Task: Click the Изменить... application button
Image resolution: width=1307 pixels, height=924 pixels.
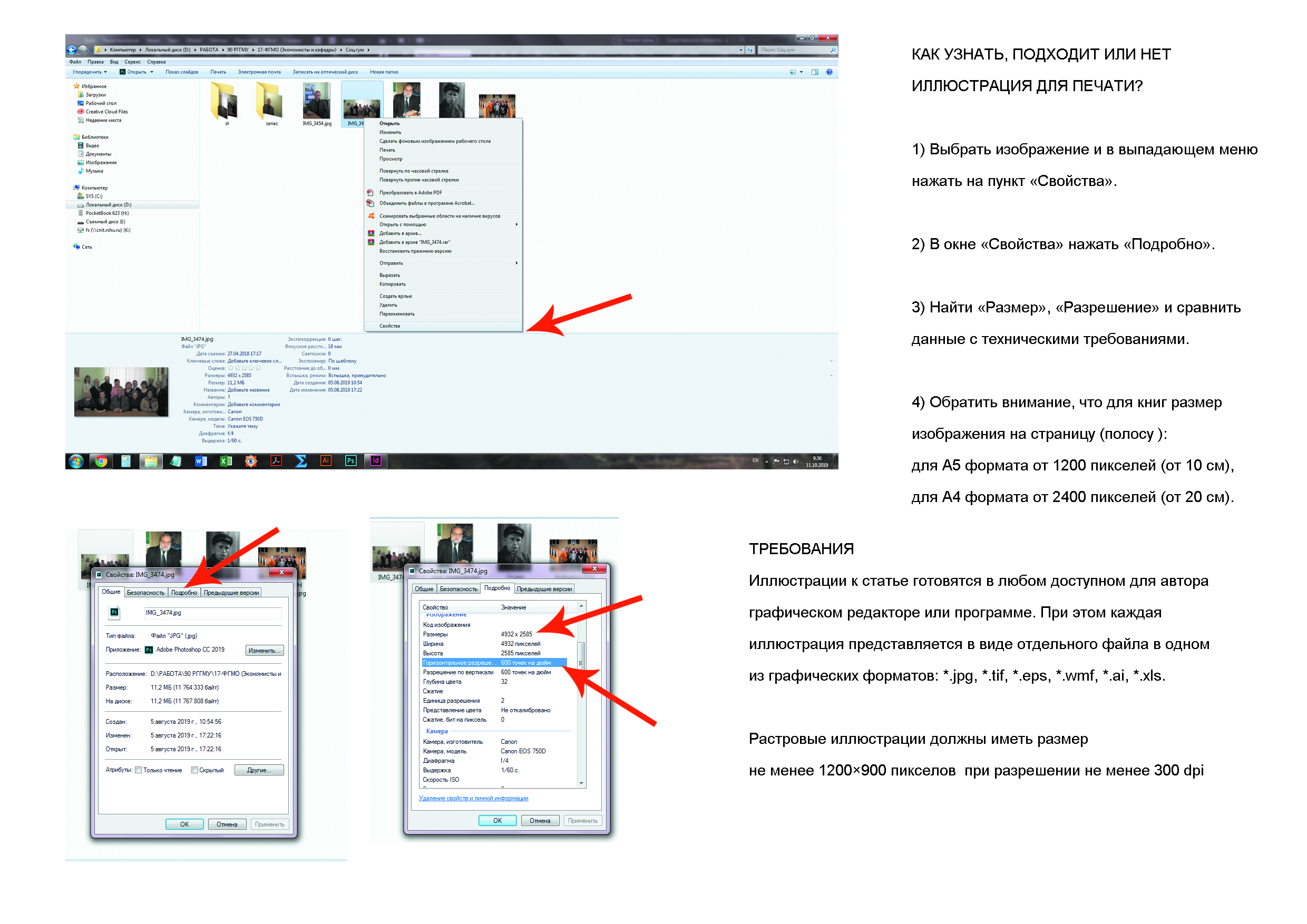Action: click(265, 650)
